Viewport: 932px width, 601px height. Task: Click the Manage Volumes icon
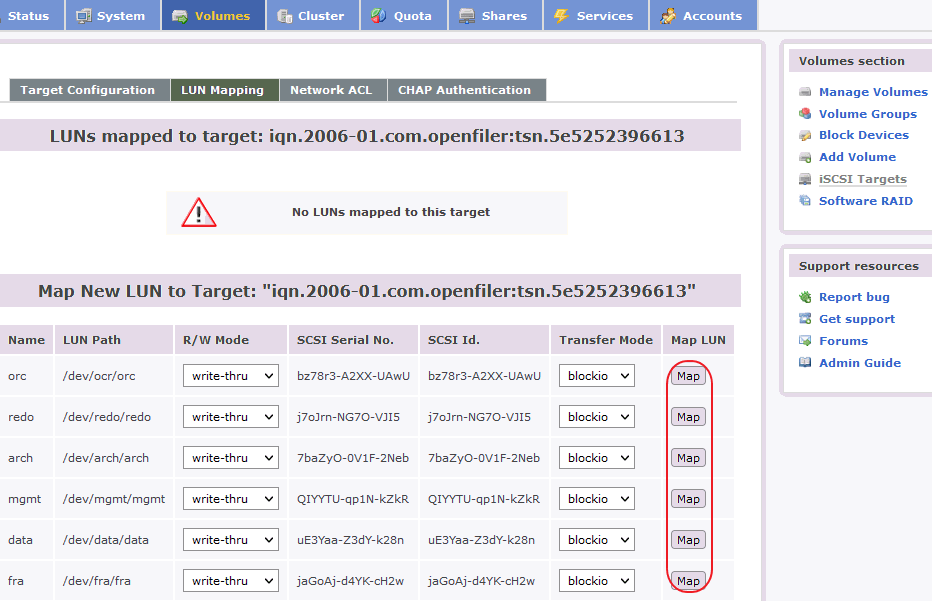(x=805, y=92)
